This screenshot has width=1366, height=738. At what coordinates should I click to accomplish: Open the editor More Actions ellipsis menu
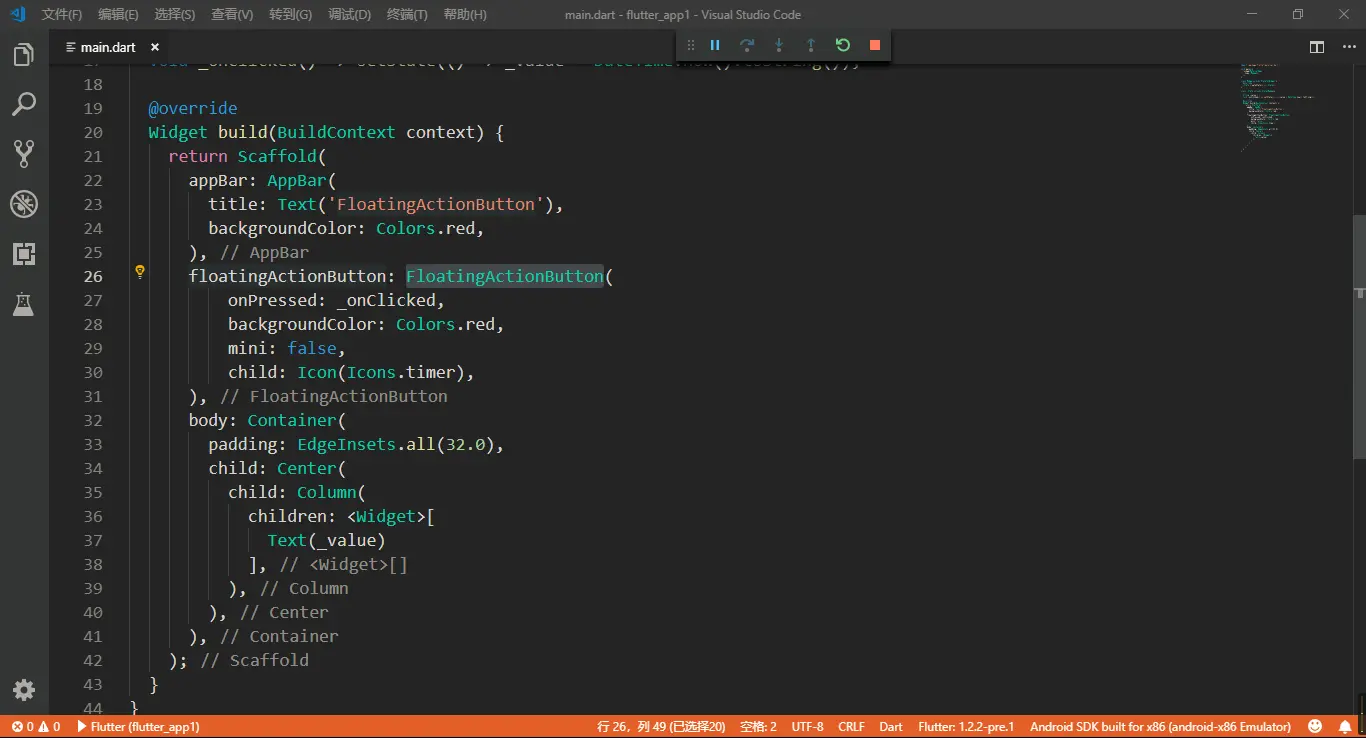coord(1347,47)
